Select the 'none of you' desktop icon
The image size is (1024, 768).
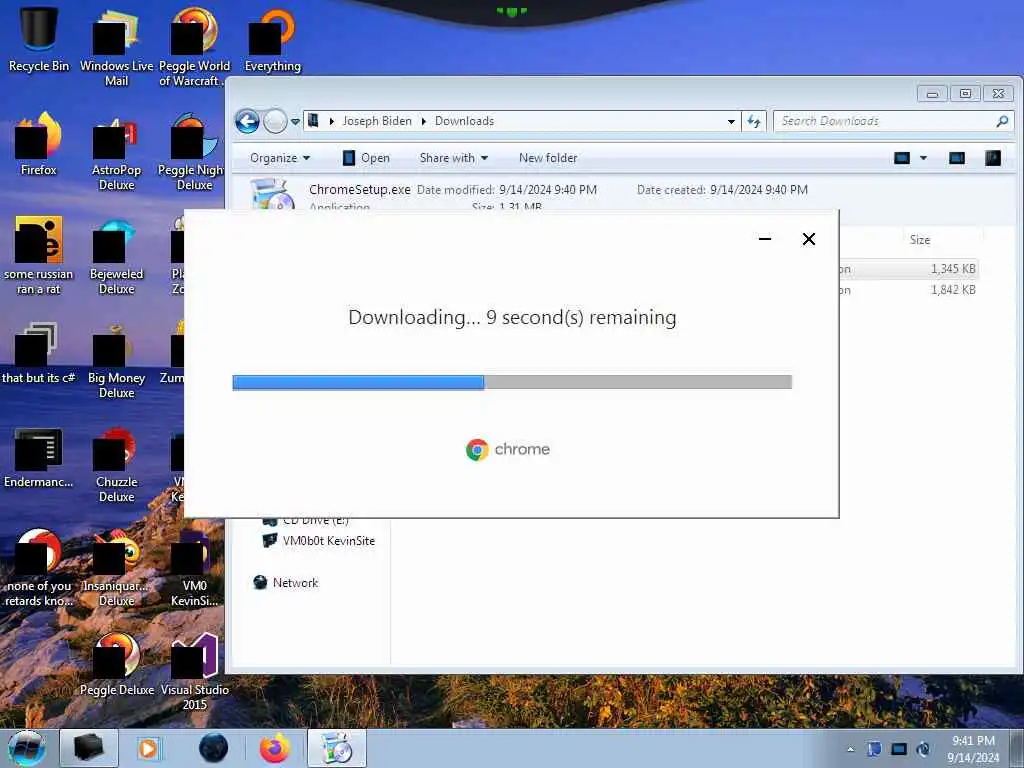pyautogui.click(x=39, y=568)
